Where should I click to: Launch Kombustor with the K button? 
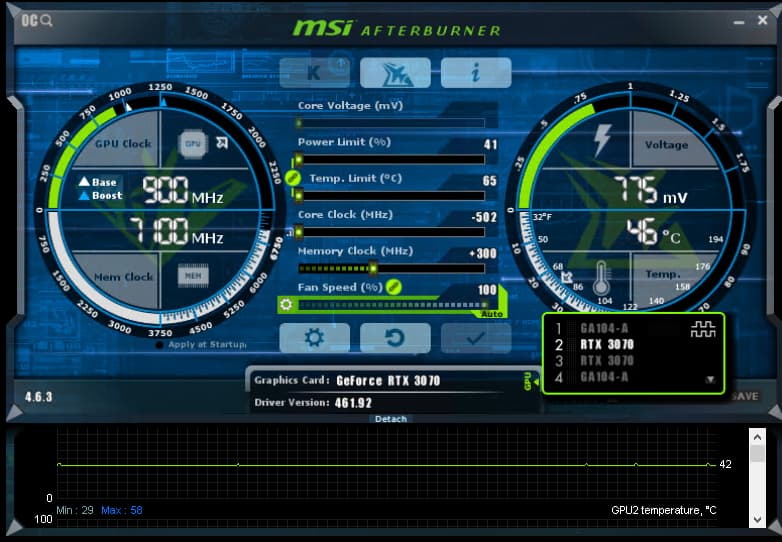314,73
